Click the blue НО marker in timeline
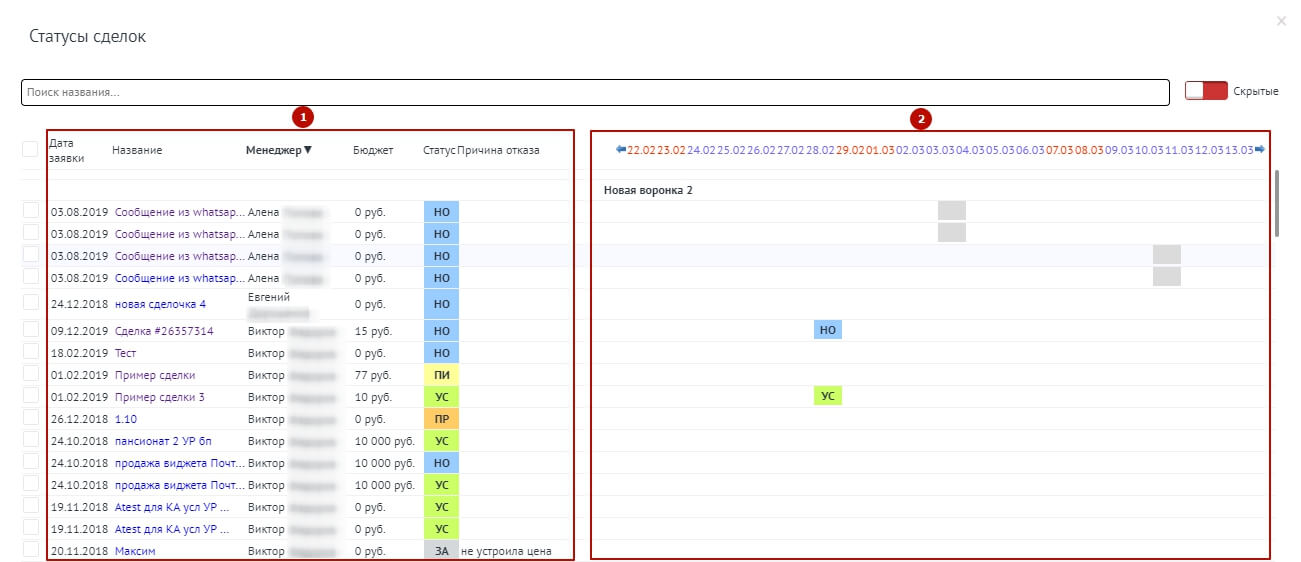This screenshot has height=562, width=1301. tap(827, 330)
